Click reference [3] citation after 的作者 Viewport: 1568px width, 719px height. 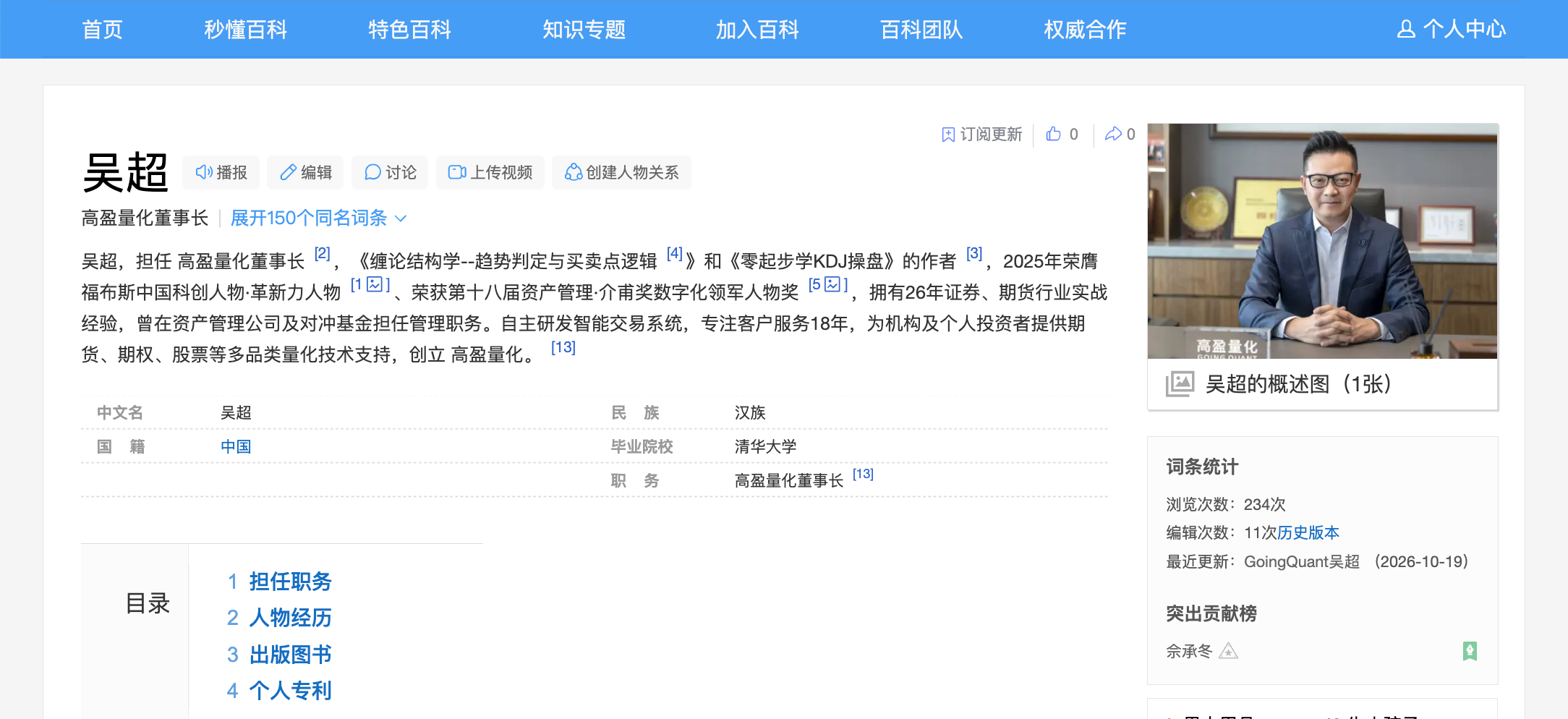(x=974, y=253)
